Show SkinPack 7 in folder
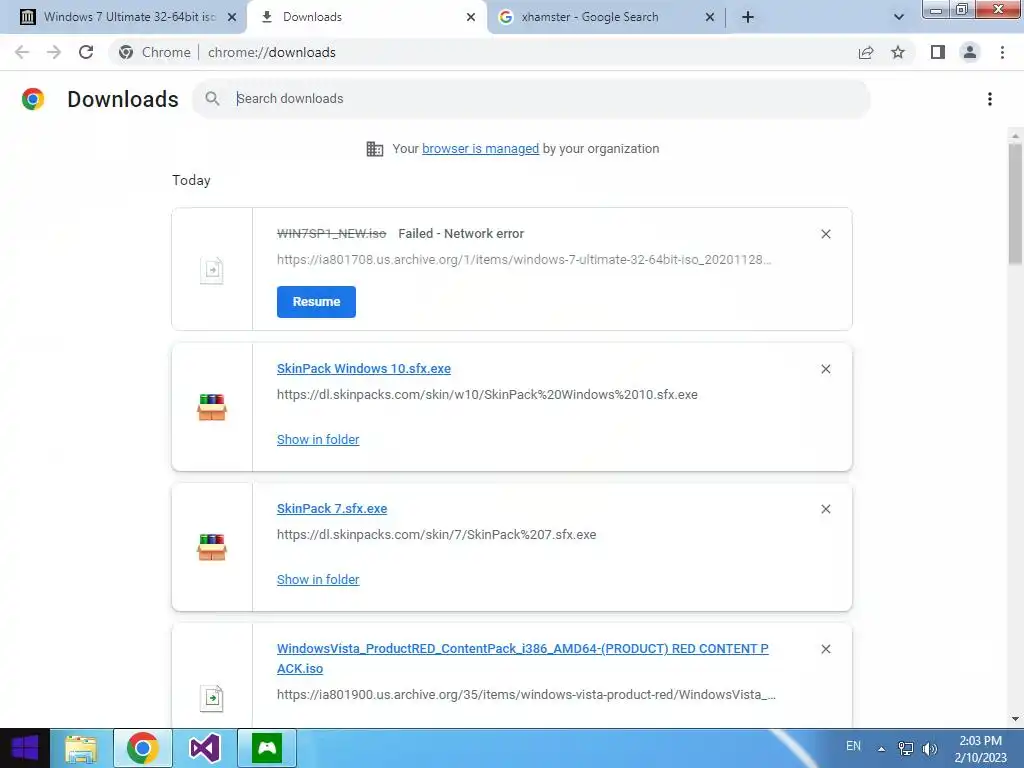This screenshot has height=768, width=1024. pyautogui.click(x=318, y=579)
